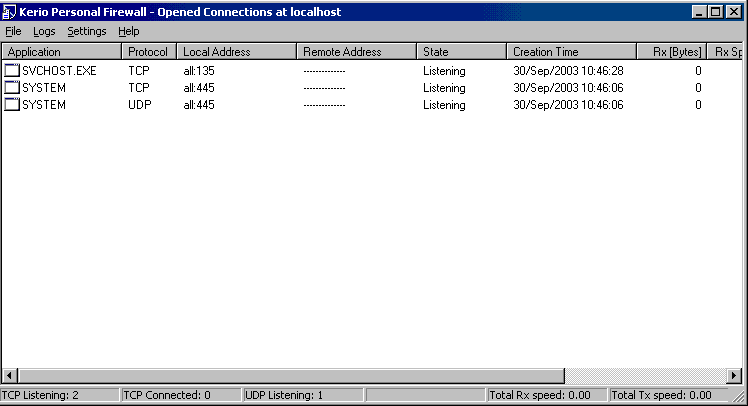Open the File menu
This screenshot has width=748, height=406.
pyautogui.click(x=13, y=31)
